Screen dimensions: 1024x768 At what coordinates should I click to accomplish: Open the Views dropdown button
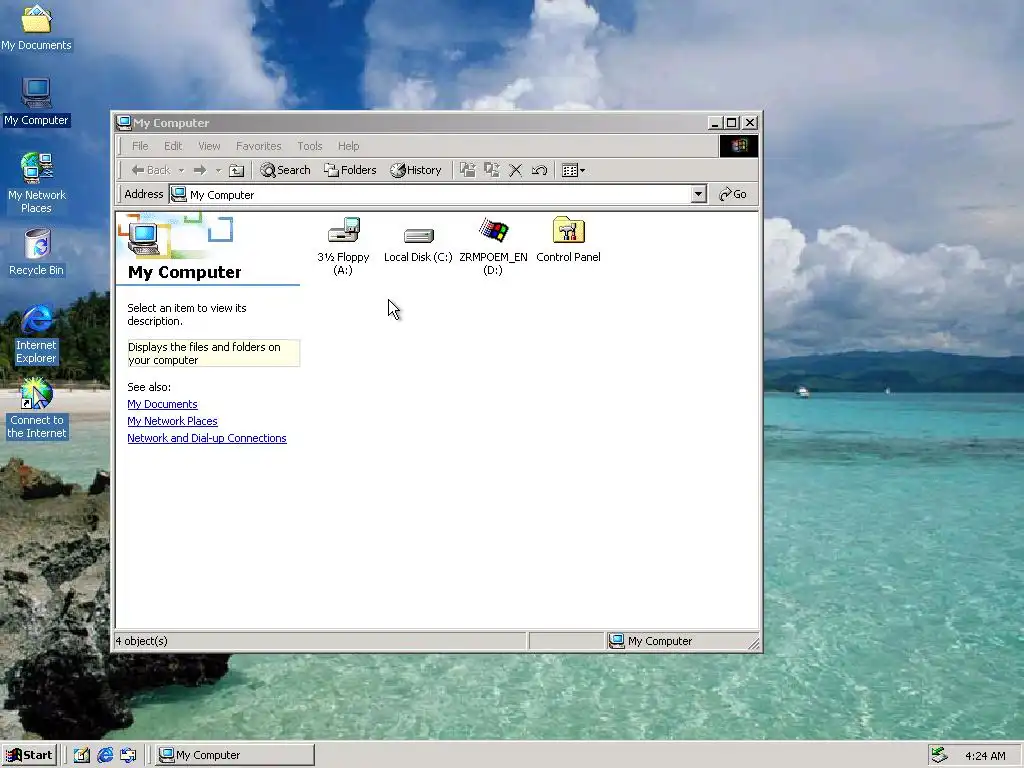[573, 170]
